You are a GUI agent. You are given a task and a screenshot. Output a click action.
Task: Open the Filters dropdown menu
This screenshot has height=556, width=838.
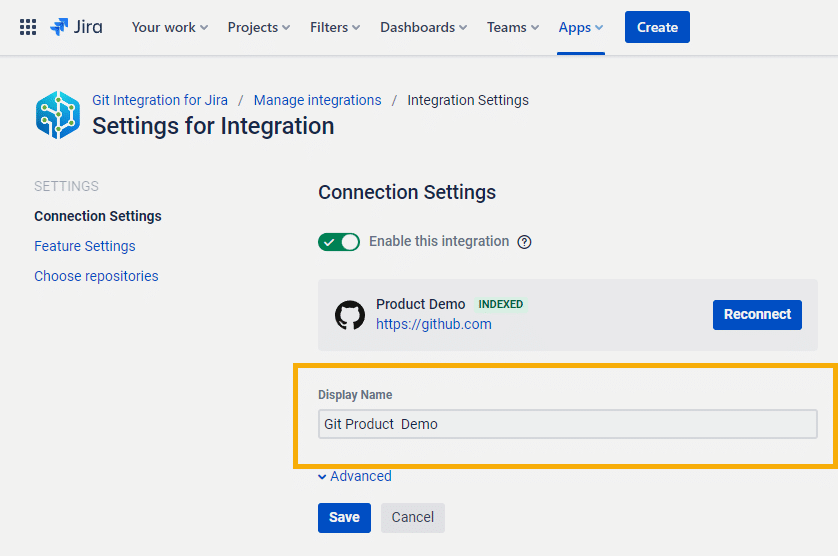coord(335,27)
